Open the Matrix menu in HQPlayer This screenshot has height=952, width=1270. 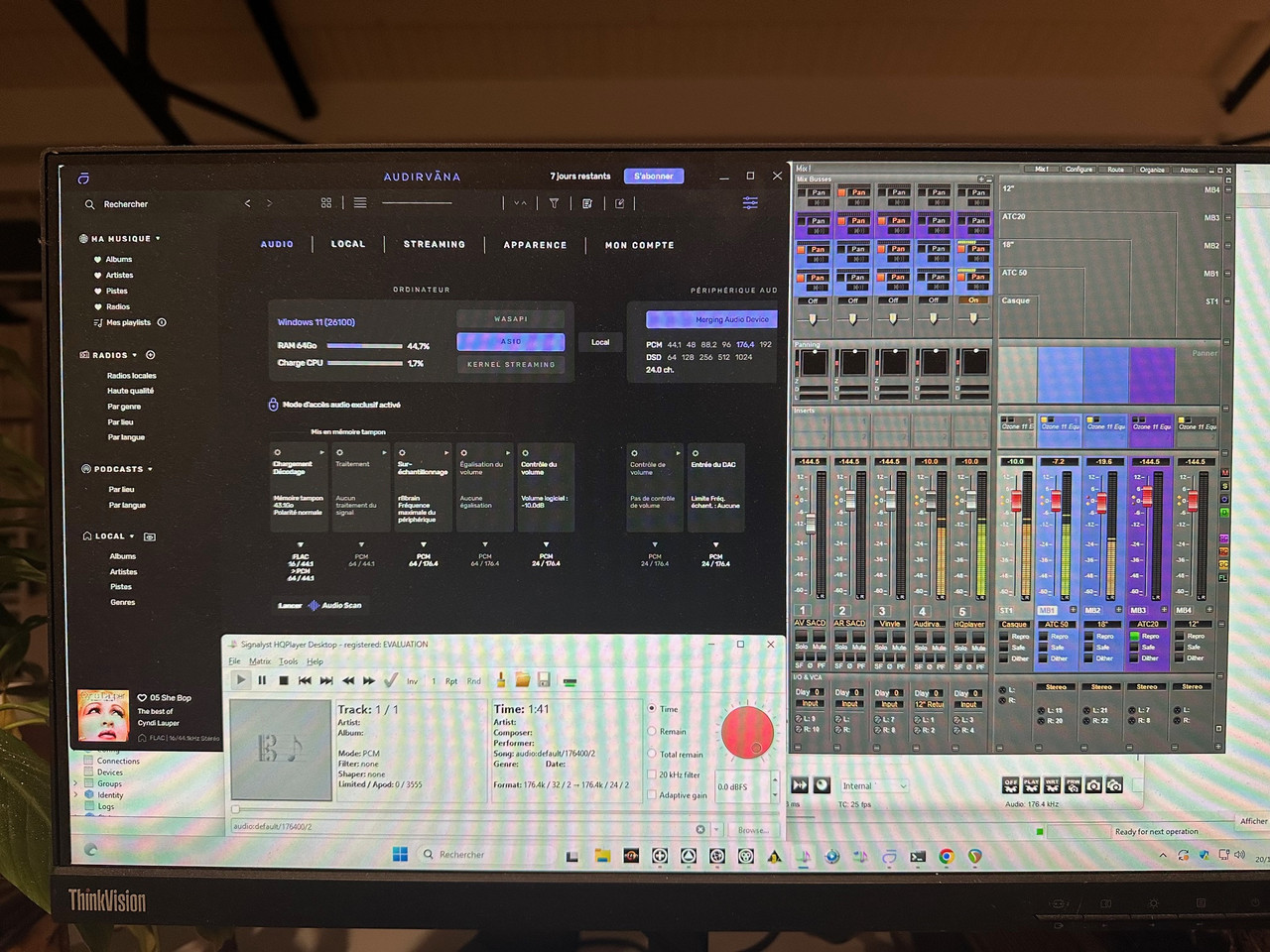tap(260, 661)
